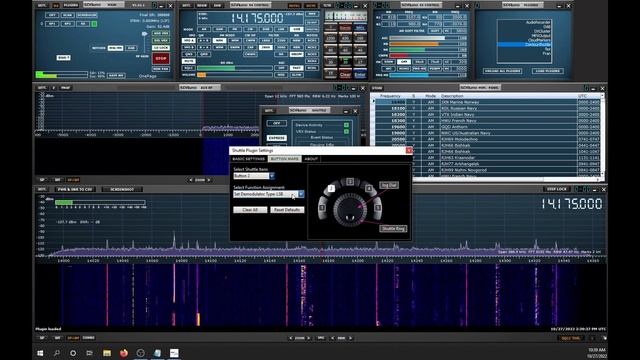
Task: Select AM demodulation mode
Action: pyautogui.click(x=204, y=29)
